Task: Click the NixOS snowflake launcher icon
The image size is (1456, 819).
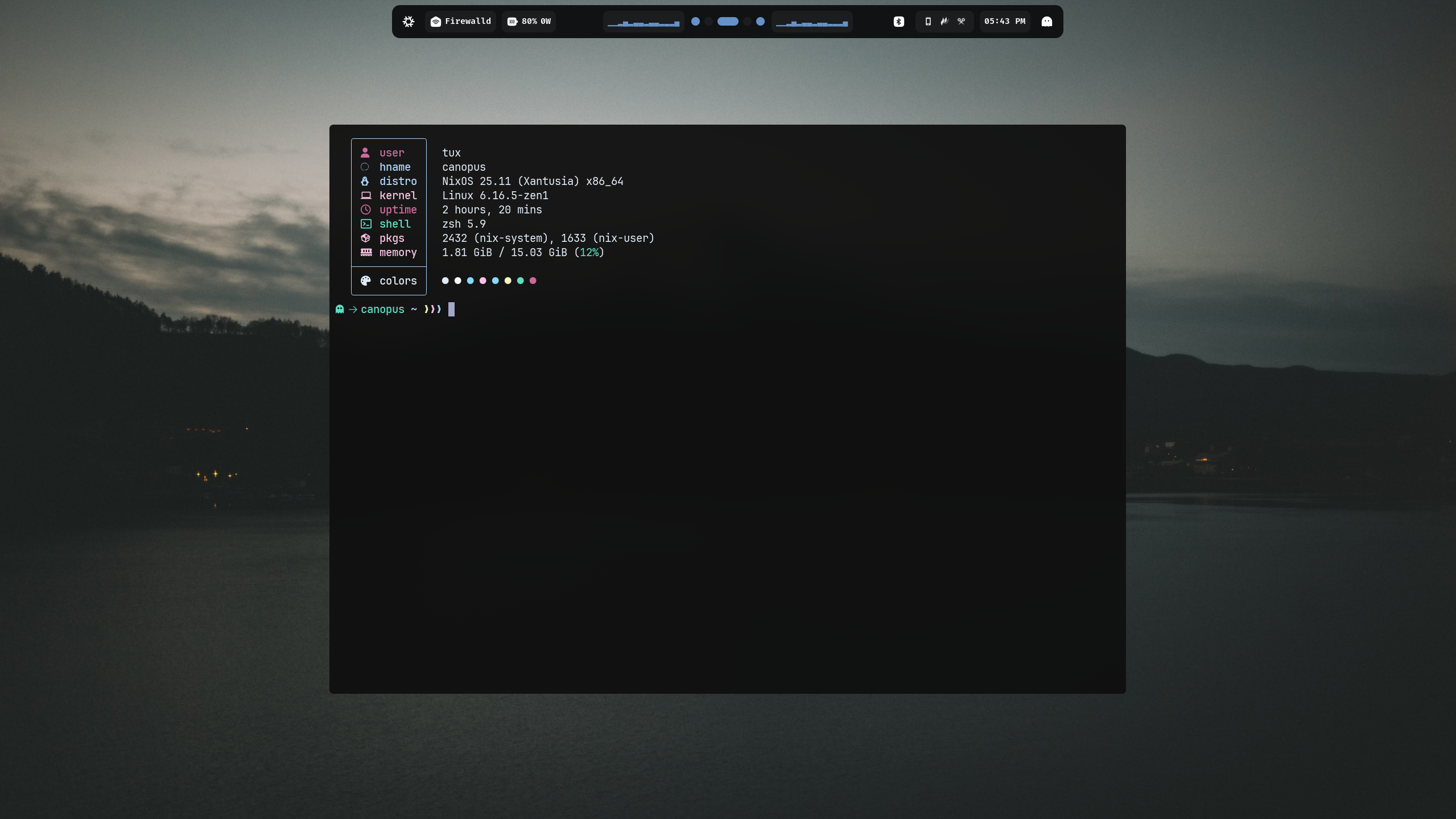Action: point(409,22)
